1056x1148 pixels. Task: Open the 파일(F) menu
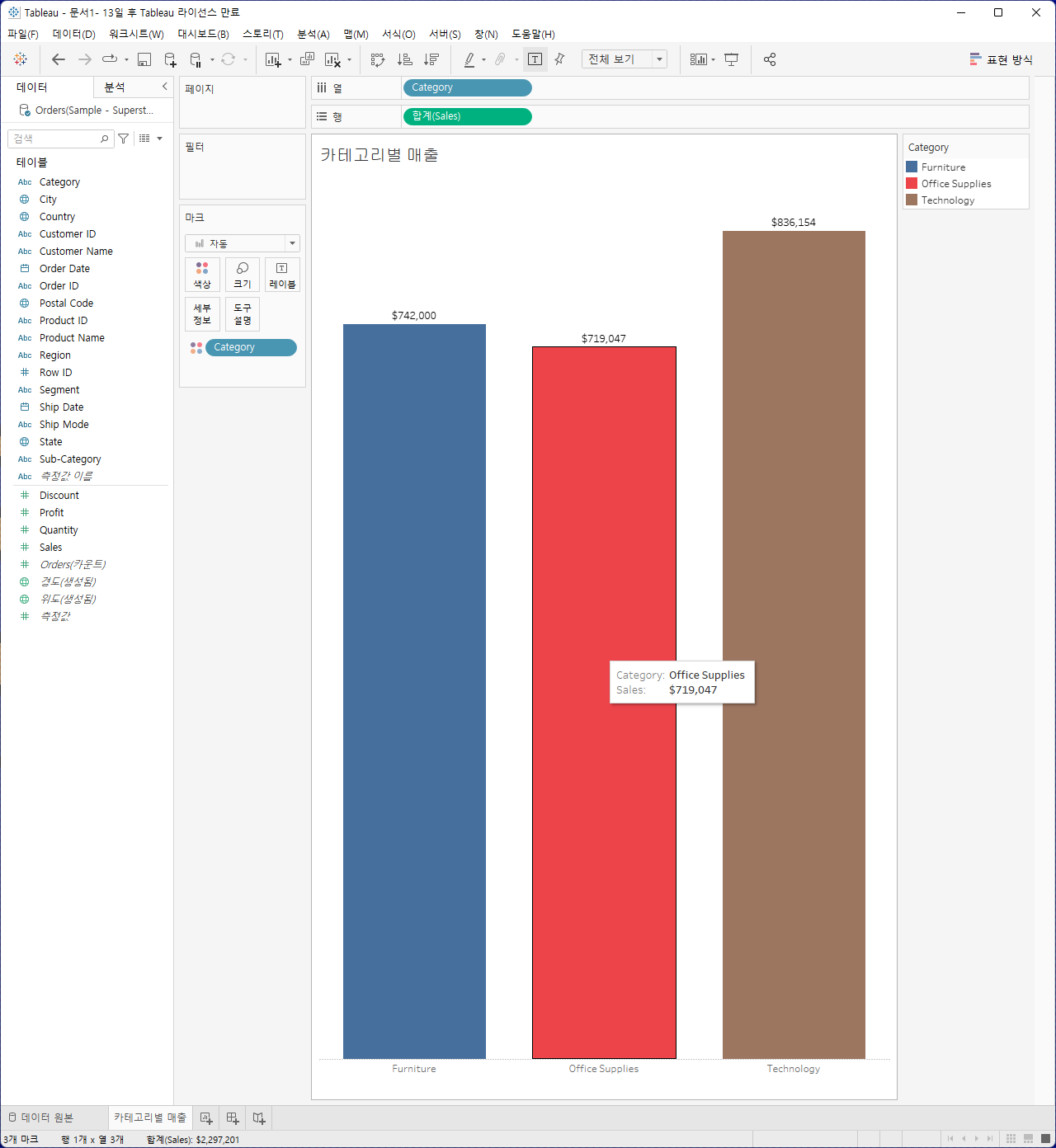pyautogui.click(x=23, y=35)
